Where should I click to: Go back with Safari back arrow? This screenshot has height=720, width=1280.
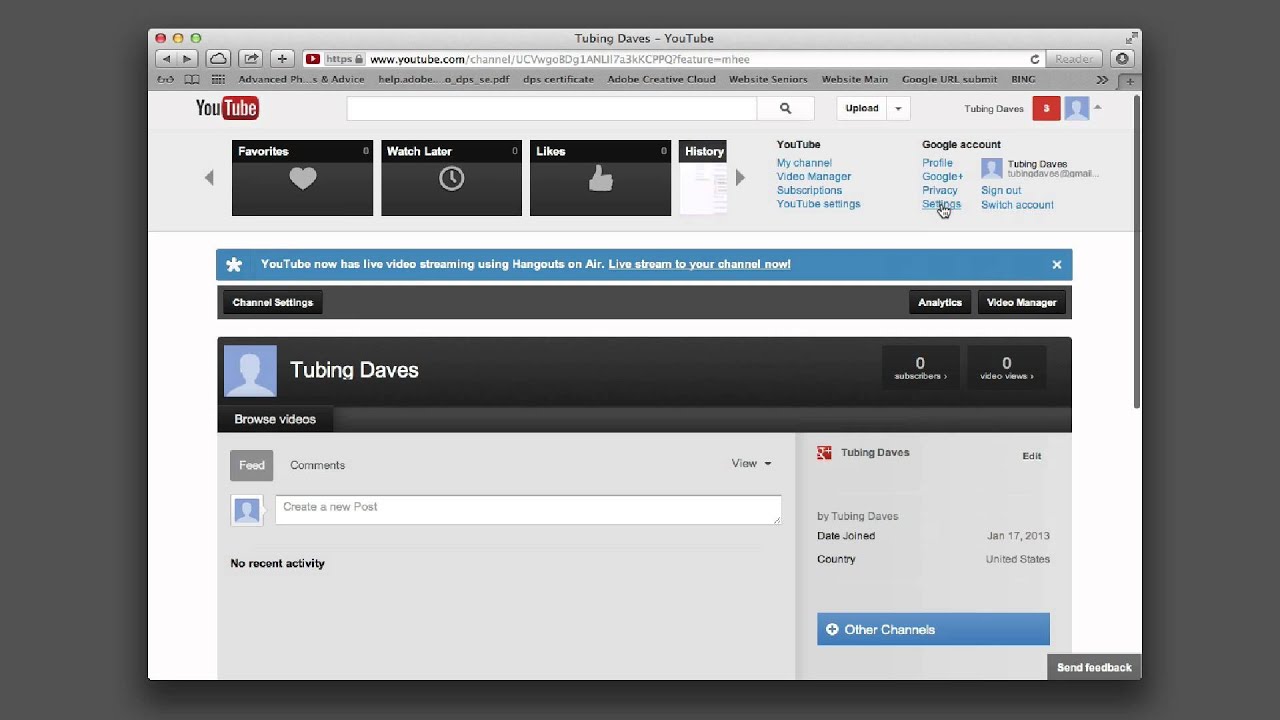click(x=167, y=59)
